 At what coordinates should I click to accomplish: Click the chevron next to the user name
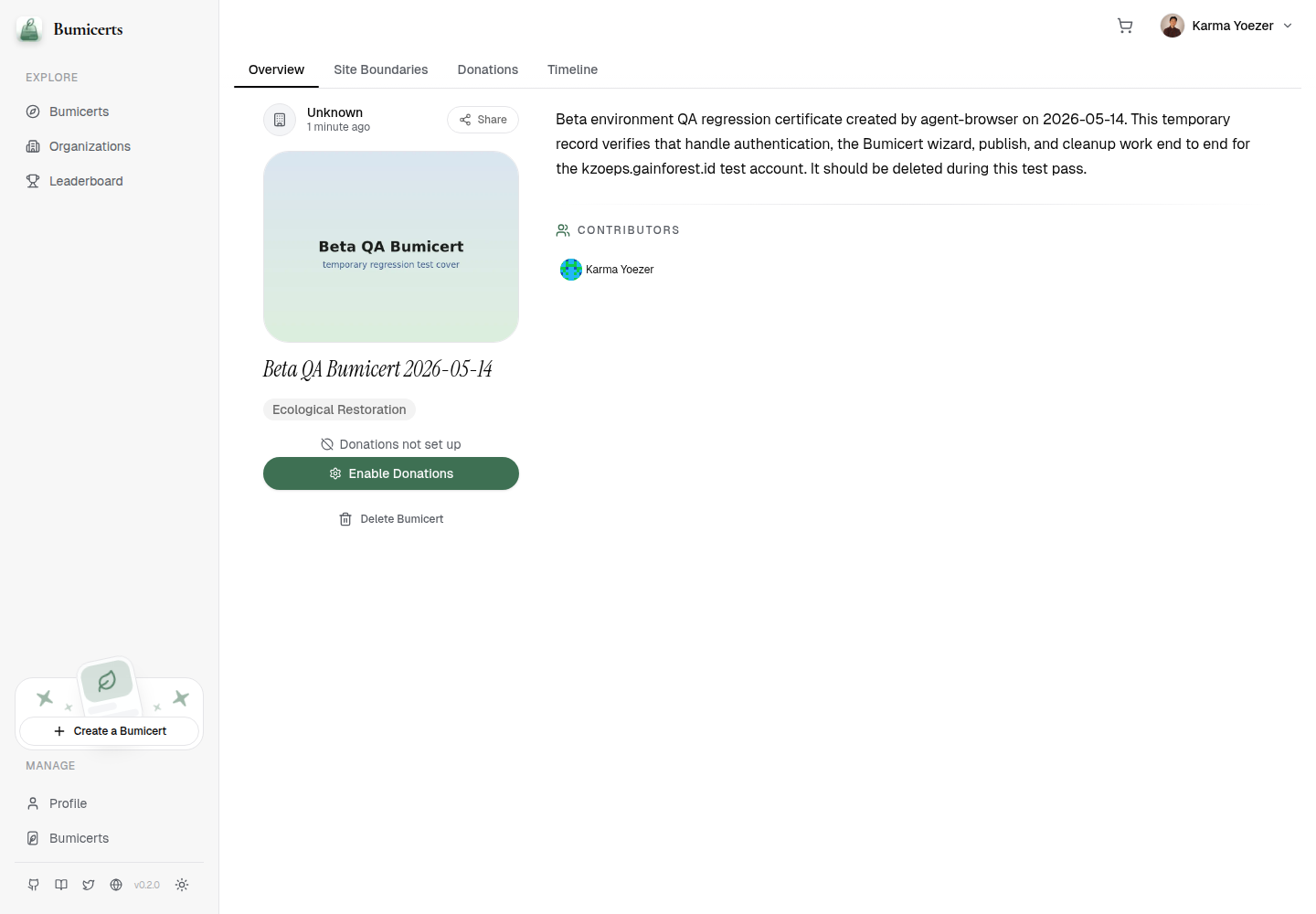tap(1288, 26)
